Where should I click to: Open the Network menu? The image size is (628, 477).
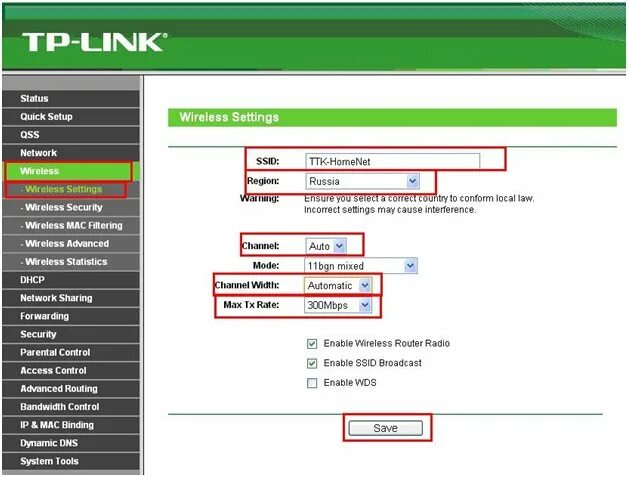[x=71, y=153]
